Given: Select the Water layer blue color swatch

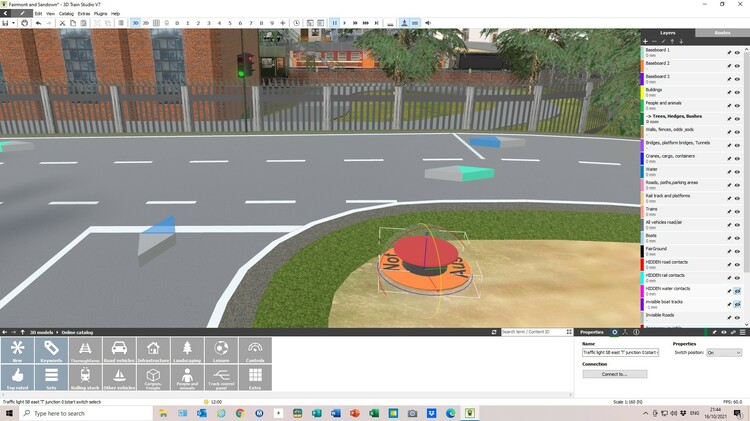Looking at the screenshot, I should tap(642, 172).
